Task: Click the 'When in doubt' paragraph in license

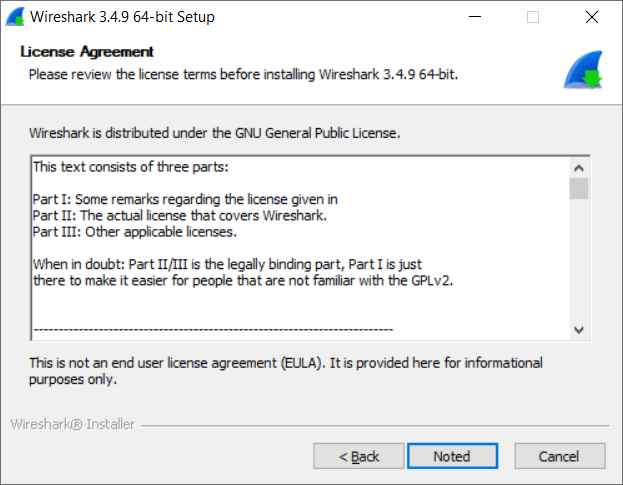Action: tap(243, 272)
